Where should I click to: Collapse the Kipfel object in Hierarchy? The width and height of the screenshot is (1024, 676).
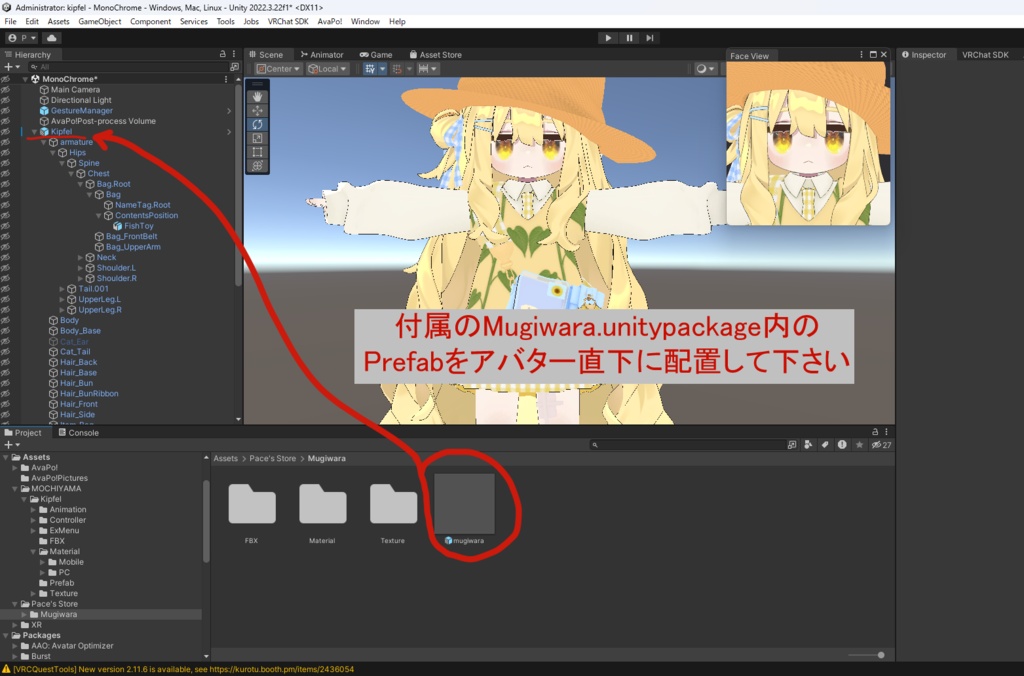pyautogui.click(x=35, y=132)
